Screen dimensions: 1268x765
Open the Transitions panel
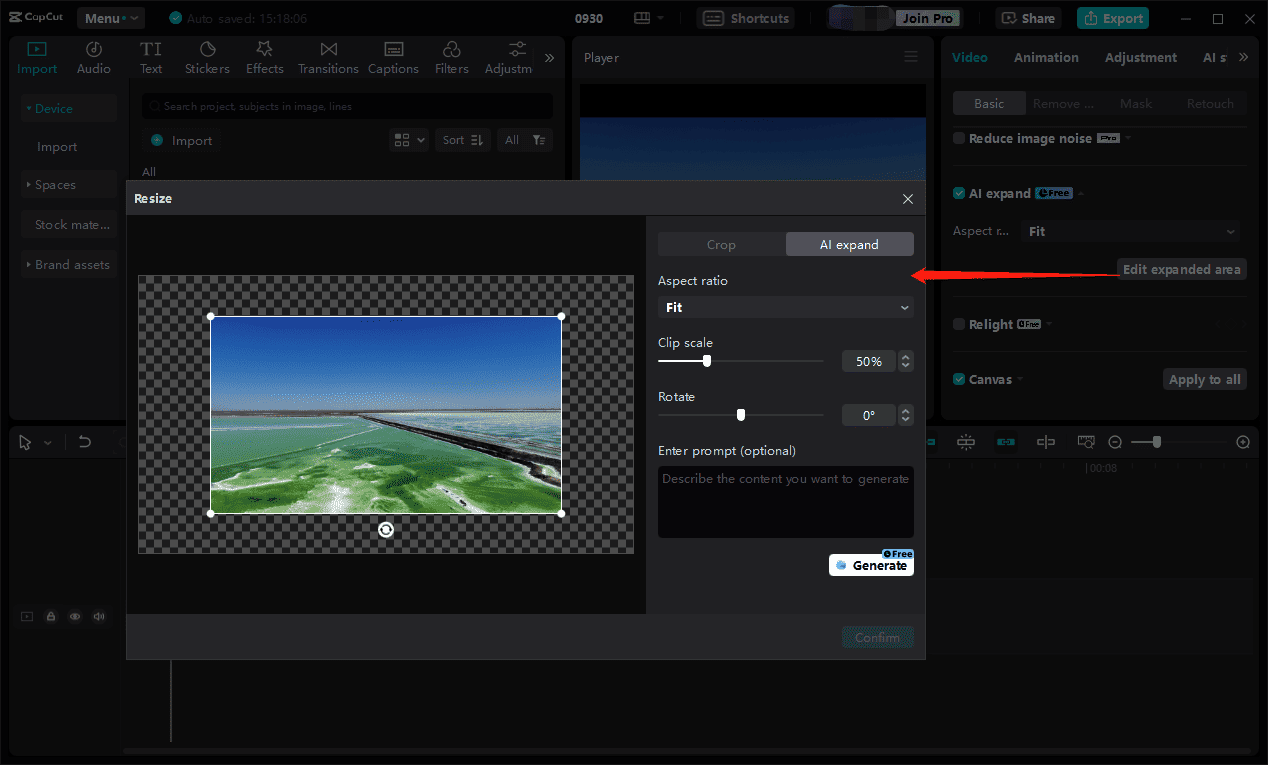coord(328,58)
